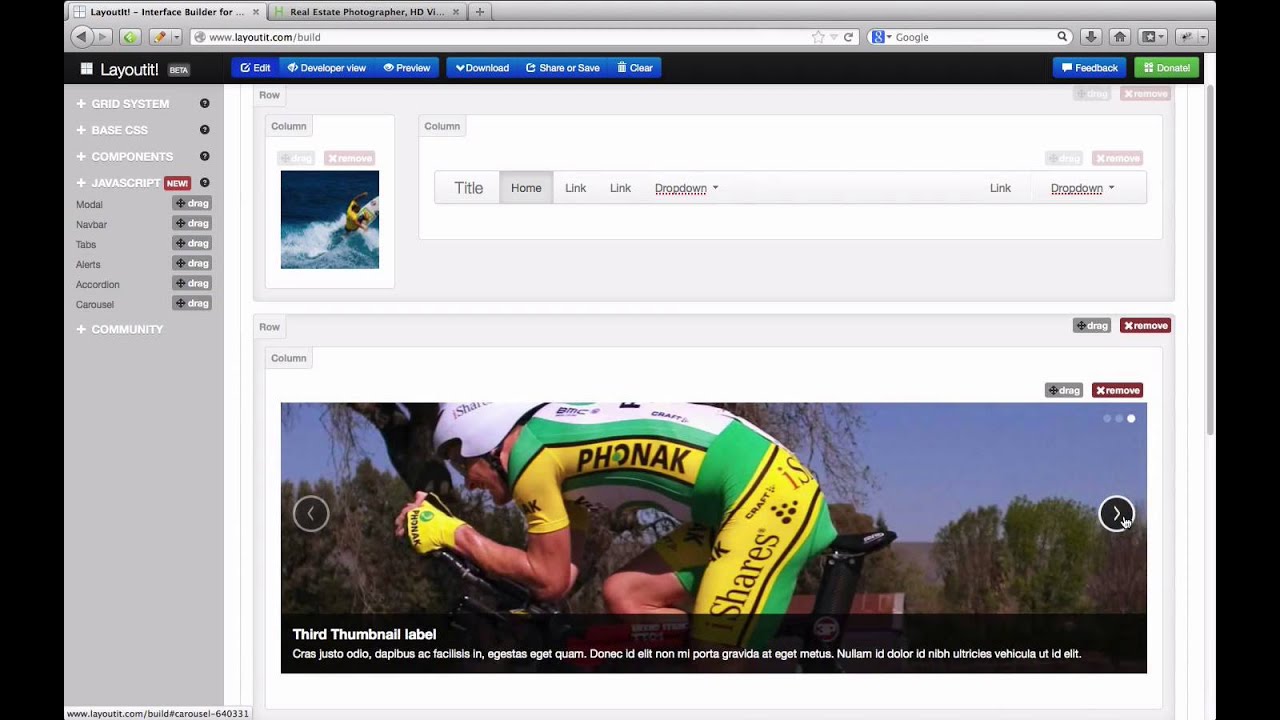
Task: Click the browser back arrow button
Action: (81, 37)
